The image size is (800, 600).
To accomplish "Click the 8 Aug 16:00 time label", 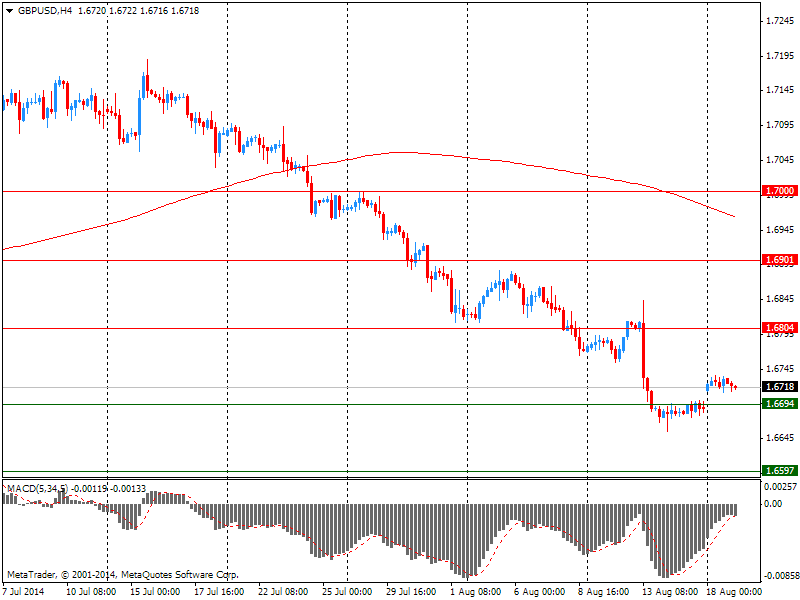I will (604, 592).
